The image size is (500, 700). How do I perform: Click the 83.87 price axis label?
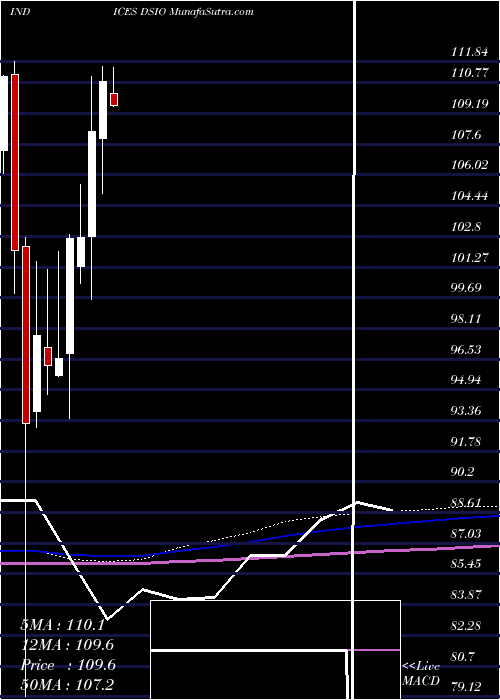click(467, 594)
